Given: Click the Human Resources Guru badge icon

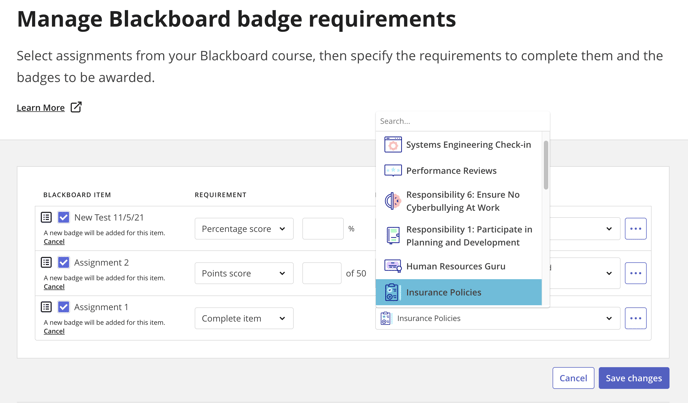Looking at the screenshot, I should pyautogui.click(x=393, y=266).
